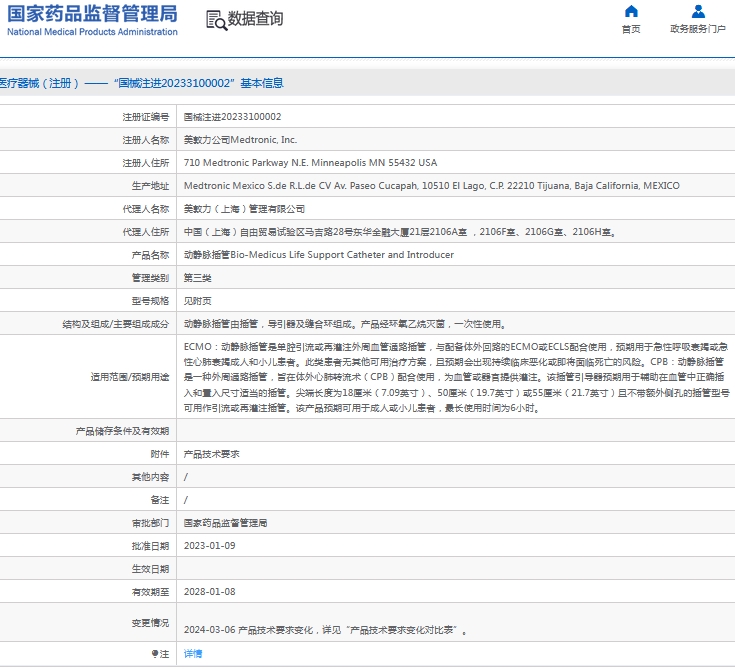Open the 详情 link in the 注 row
Image resolution: width=735 pixels, height=669 pixels.
[x=193, y=654]
